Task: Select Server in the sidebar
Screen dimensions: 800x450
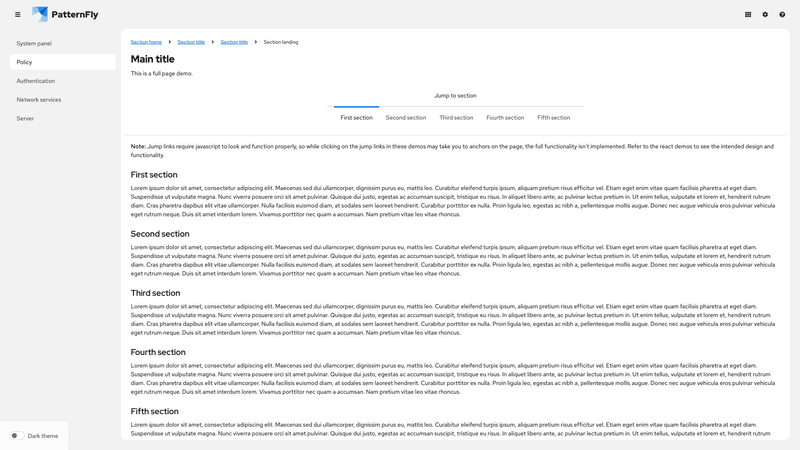Action: tap(25, 118)
